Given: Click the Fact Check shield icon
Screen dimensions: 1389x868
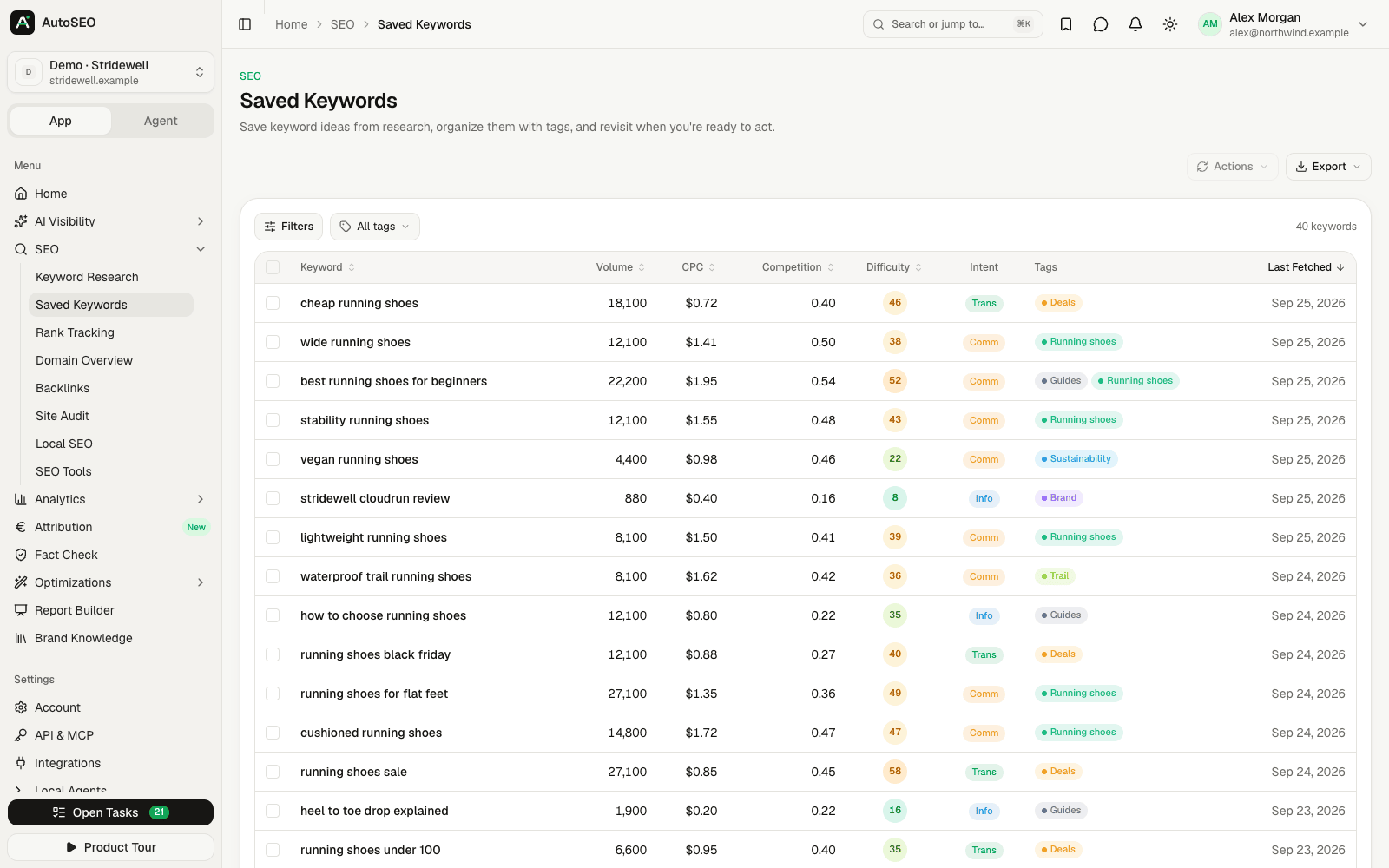Looking at the screenshot, I should click(x=21, y=555).
